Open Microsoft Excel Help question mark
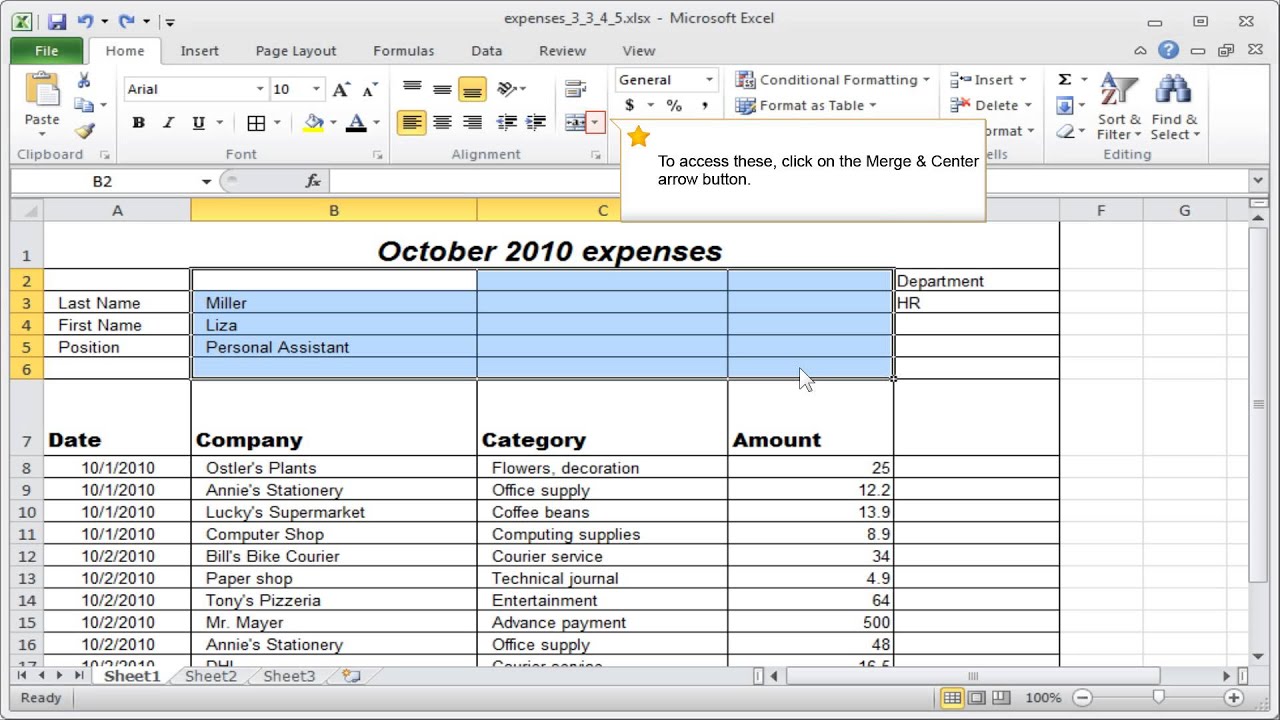The height and width of the screenshot is (720, 1280). tap(1168, 51)
